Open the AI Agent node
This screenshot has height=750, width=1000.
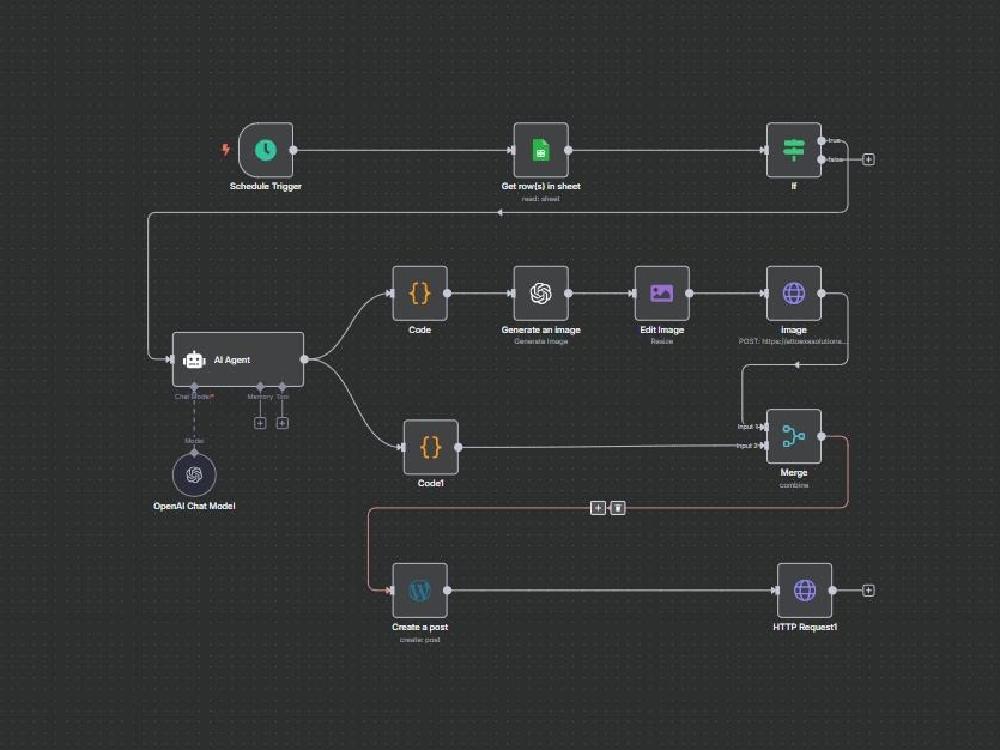tap(238, 359)
